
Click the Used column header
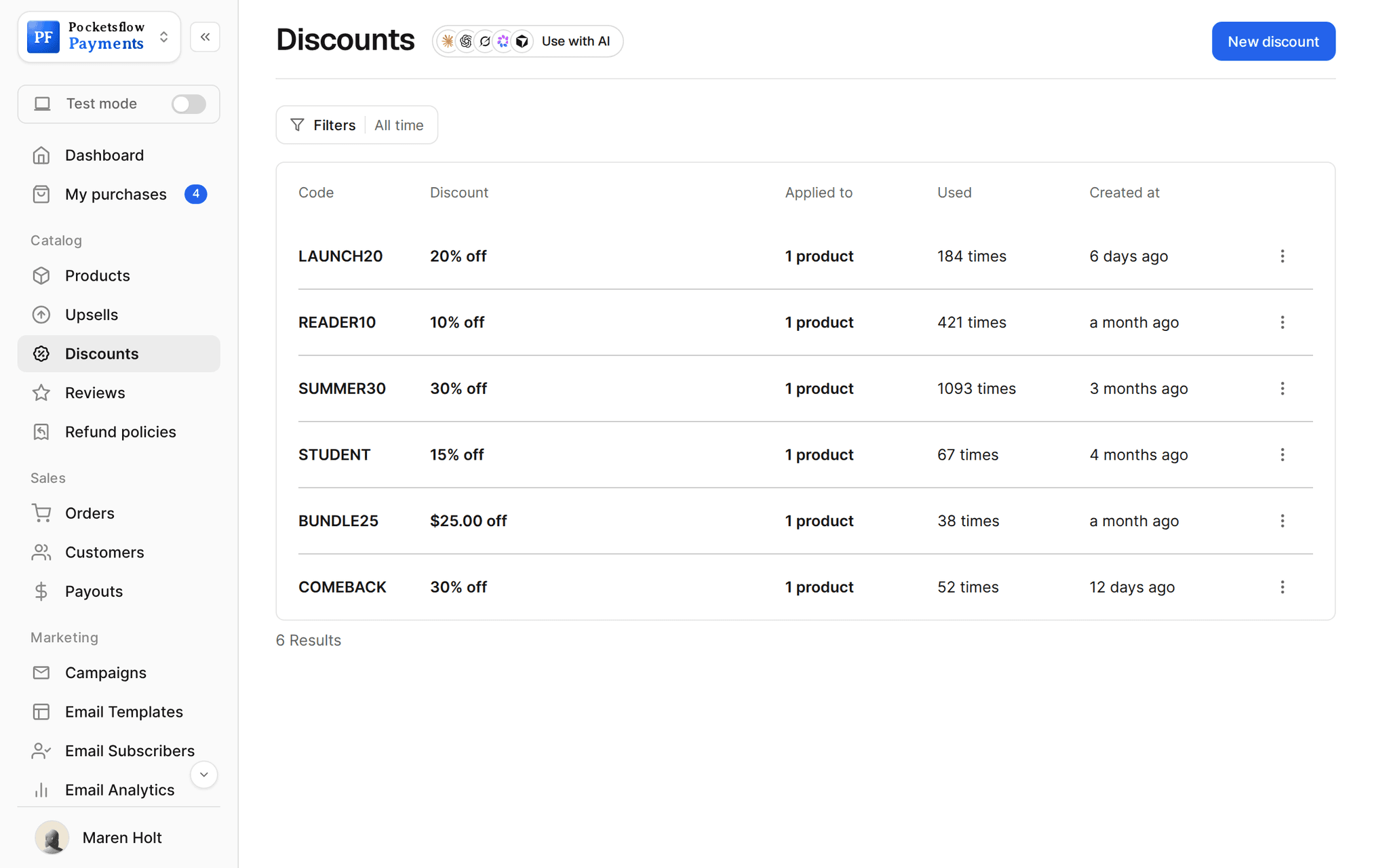click(954, 193)
